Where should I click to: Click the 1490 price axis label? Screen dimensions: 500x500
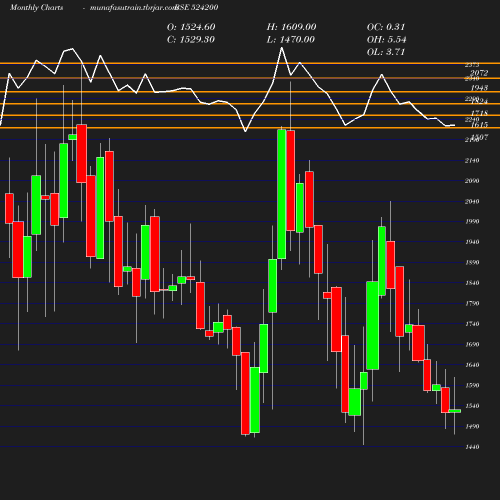(x=472, y=426)
